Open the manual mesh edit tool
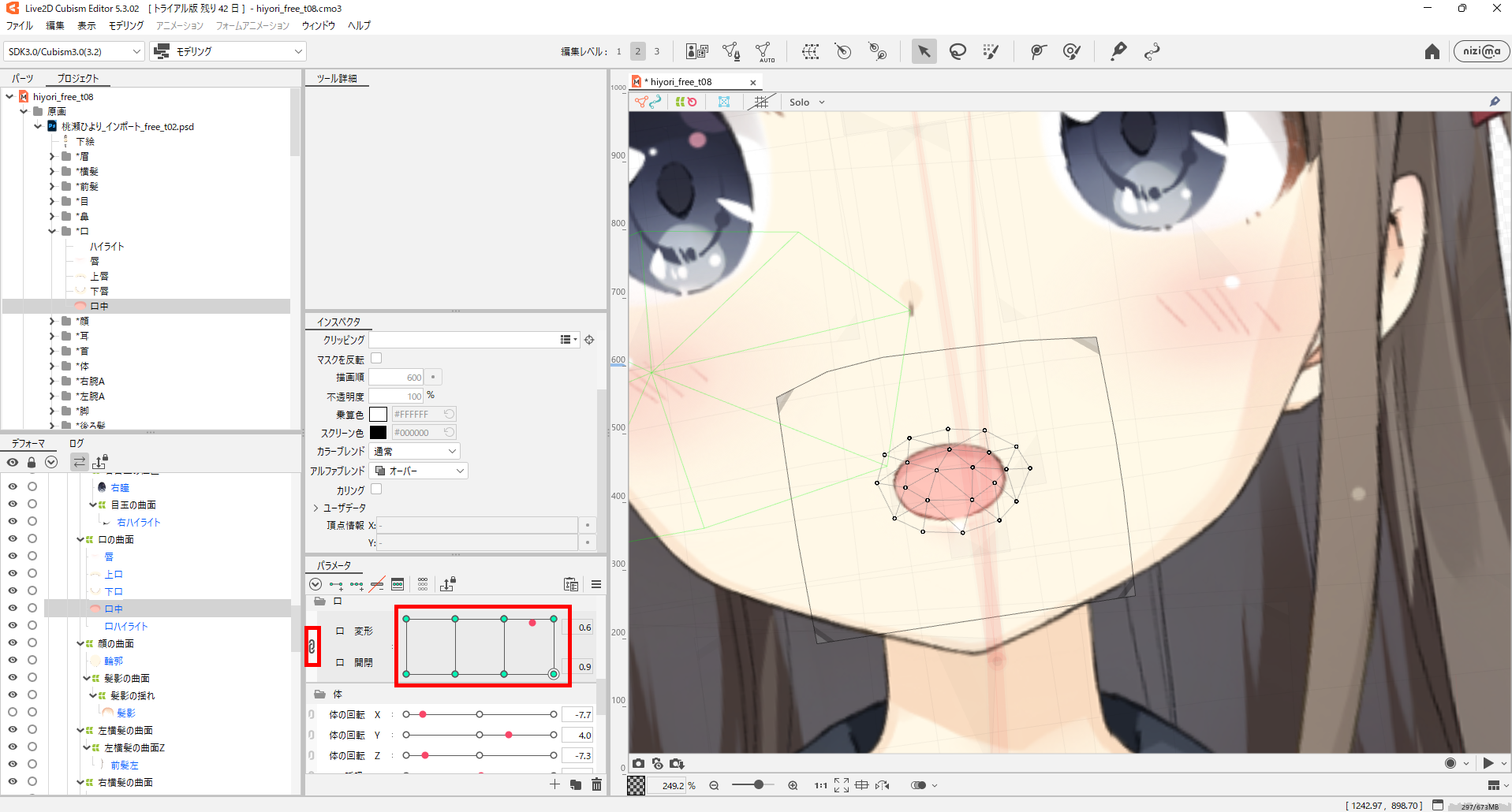The height and width of the screenshot is (812, 1512). (x=731, y=52)
